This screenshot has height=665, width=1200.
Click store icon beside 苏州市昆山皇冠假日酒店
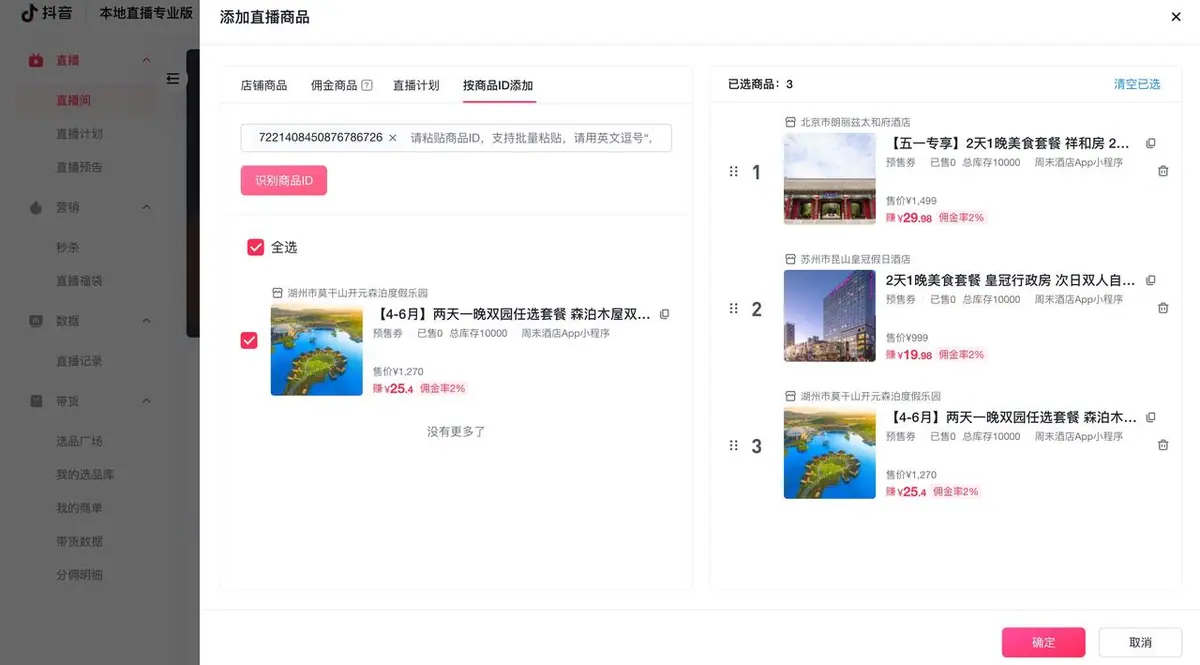(790, 259)
